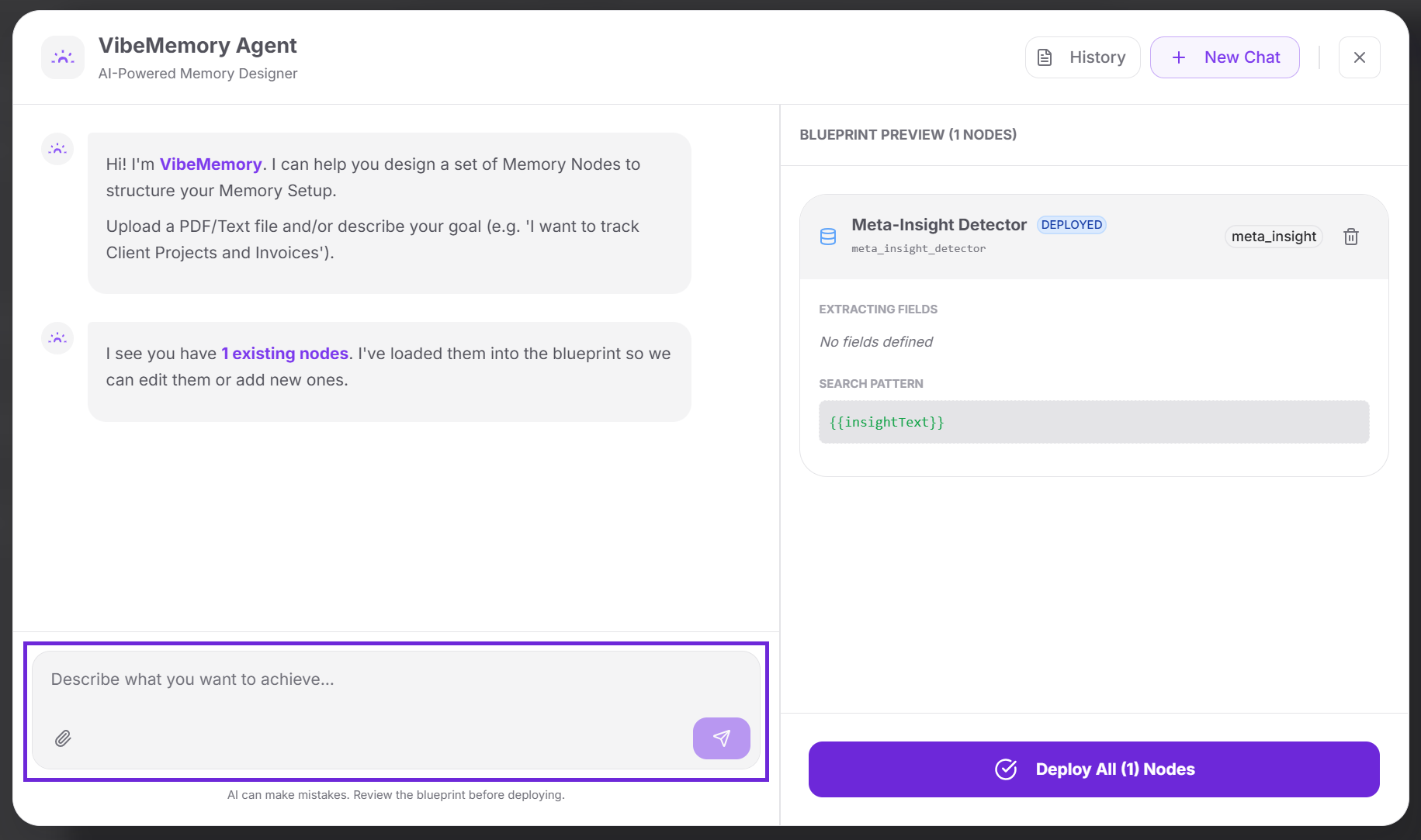Screen dimensions: 1421x840
Task: Click the '1 existing nodes' link
Action: pyautogui.click(x=285, y=354)
